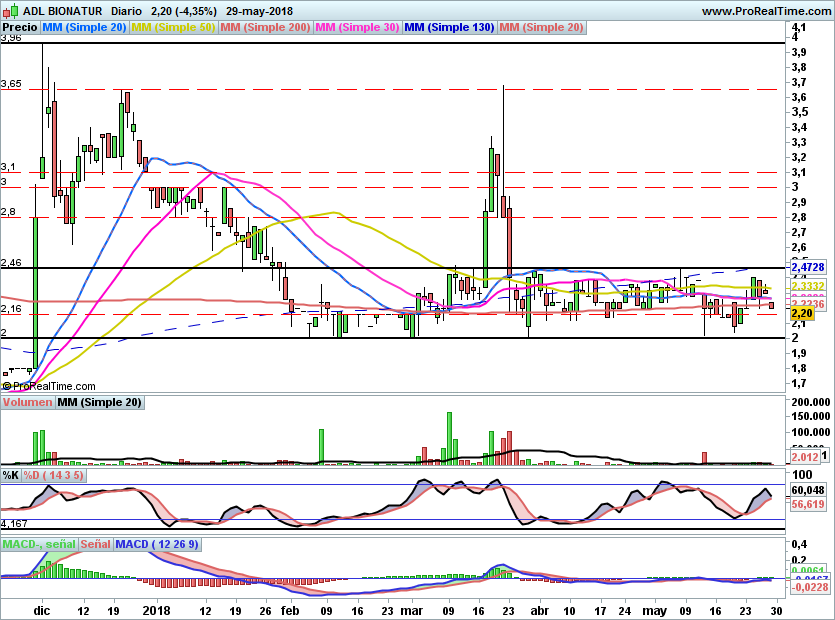This screenshot has height=620, width=835.
Task: Click the www.ProRealTime.com link at top
Action: (766, 11)
